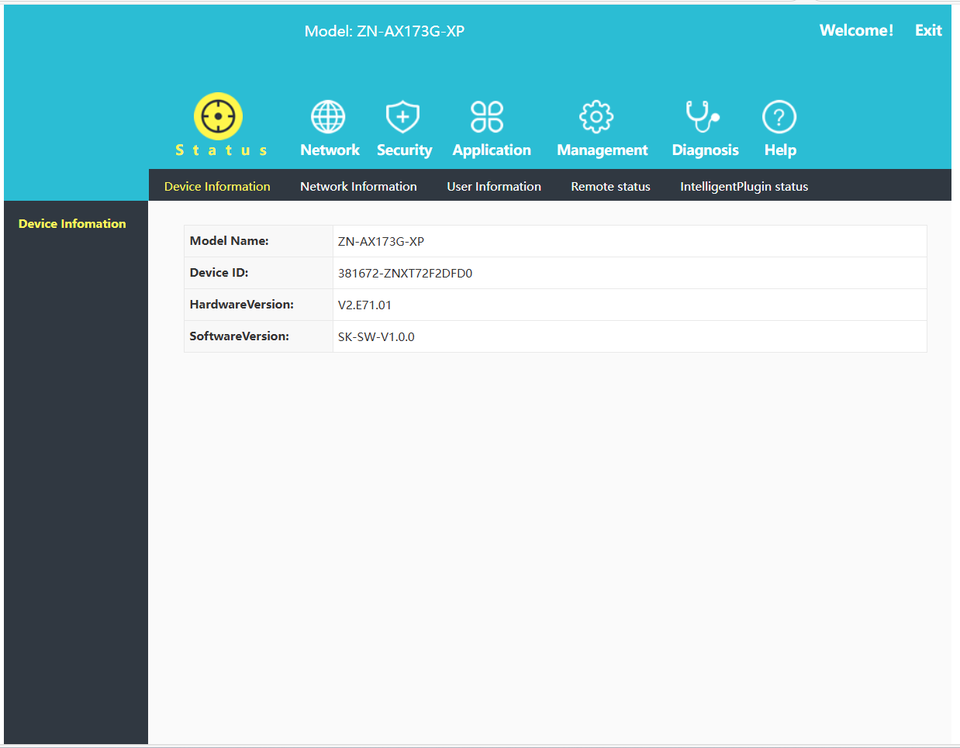Open the Application four-leaf icon
Image resolution: width=960 pixels, height=748 pixels.
(488, 117)
